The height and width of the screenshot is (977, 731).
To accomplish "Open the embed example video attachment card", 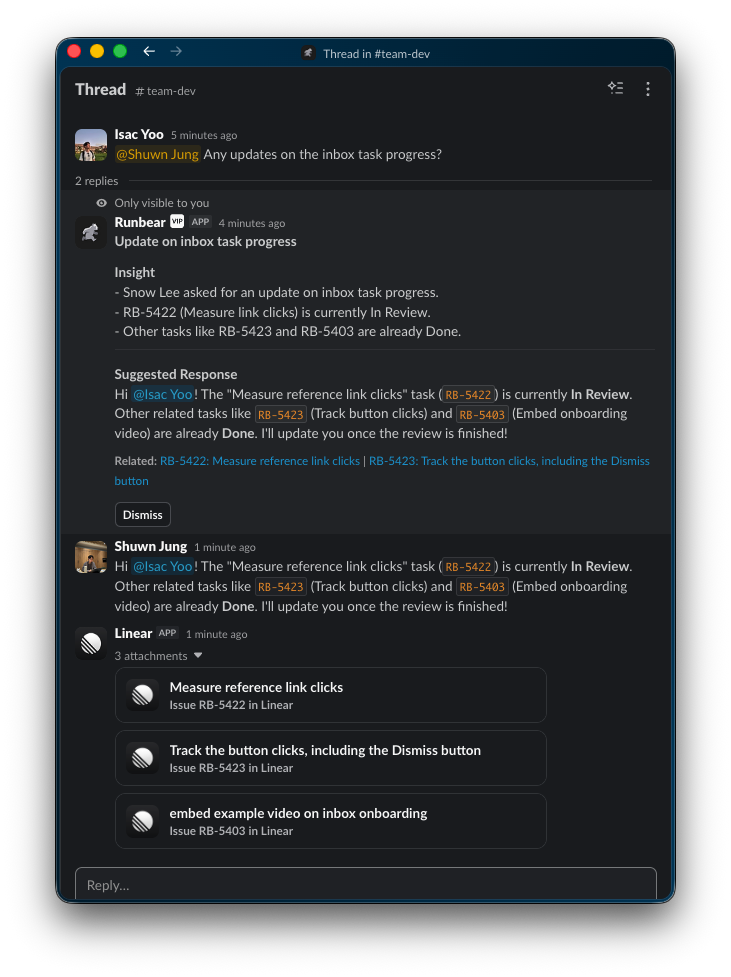I will click(x=331, y=821).
